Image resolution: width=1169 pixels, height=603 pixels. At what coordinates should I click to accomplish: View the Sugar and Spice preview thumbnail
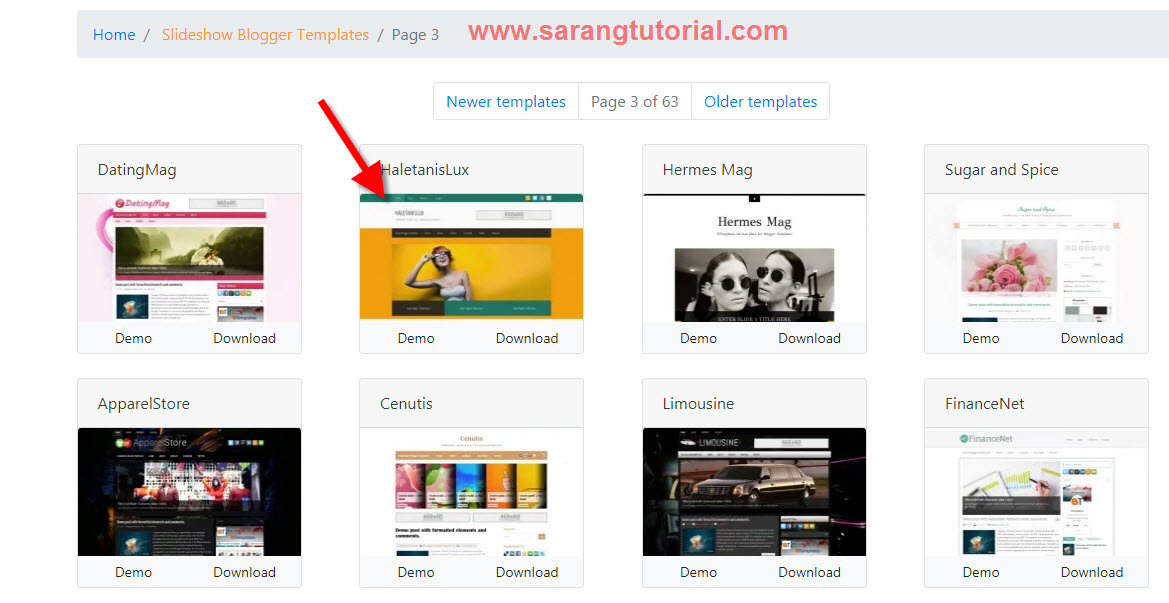click(1036, 258)
